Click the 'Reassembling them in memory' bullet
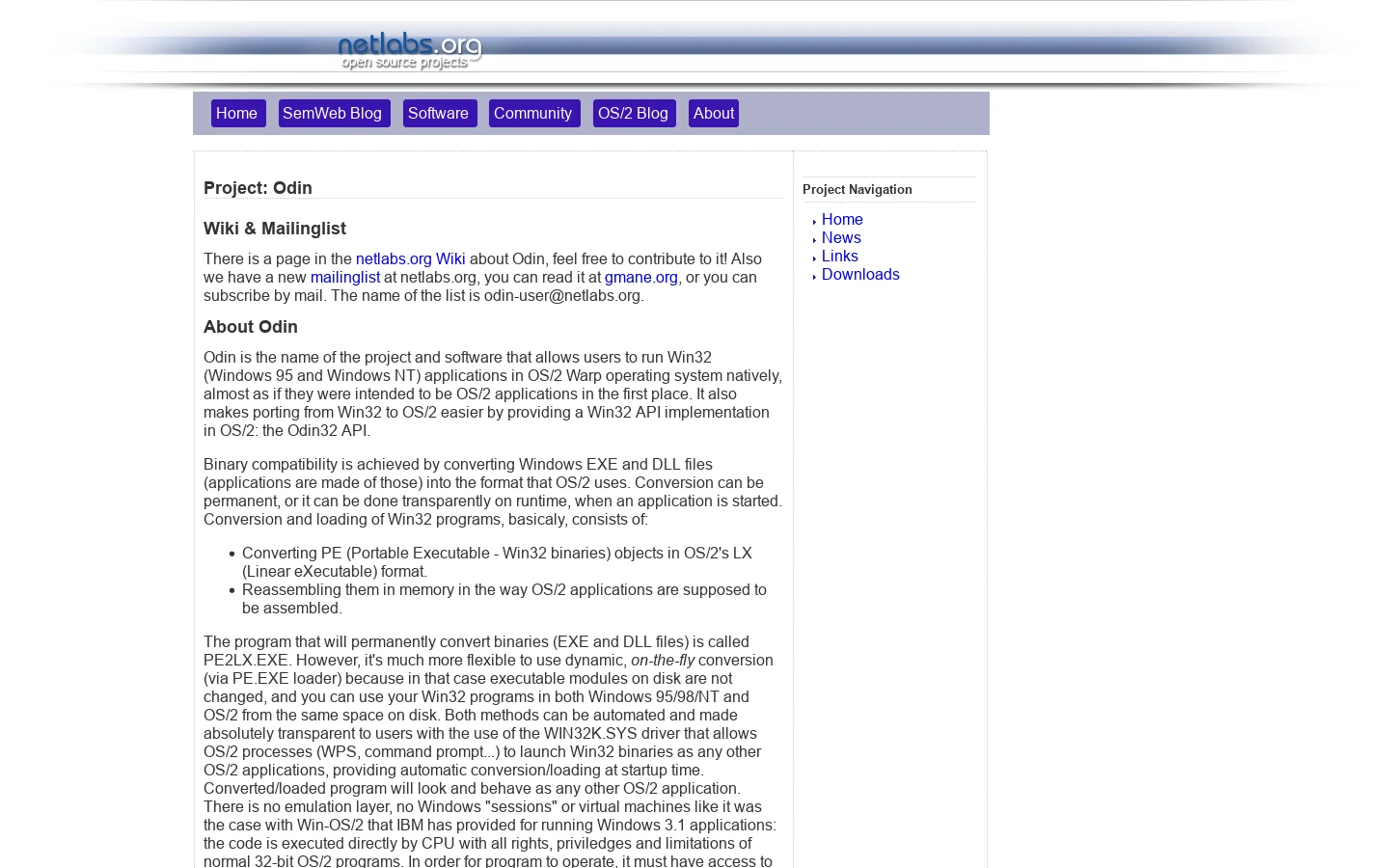This screenshot has height=868, width=1389. 504,598
